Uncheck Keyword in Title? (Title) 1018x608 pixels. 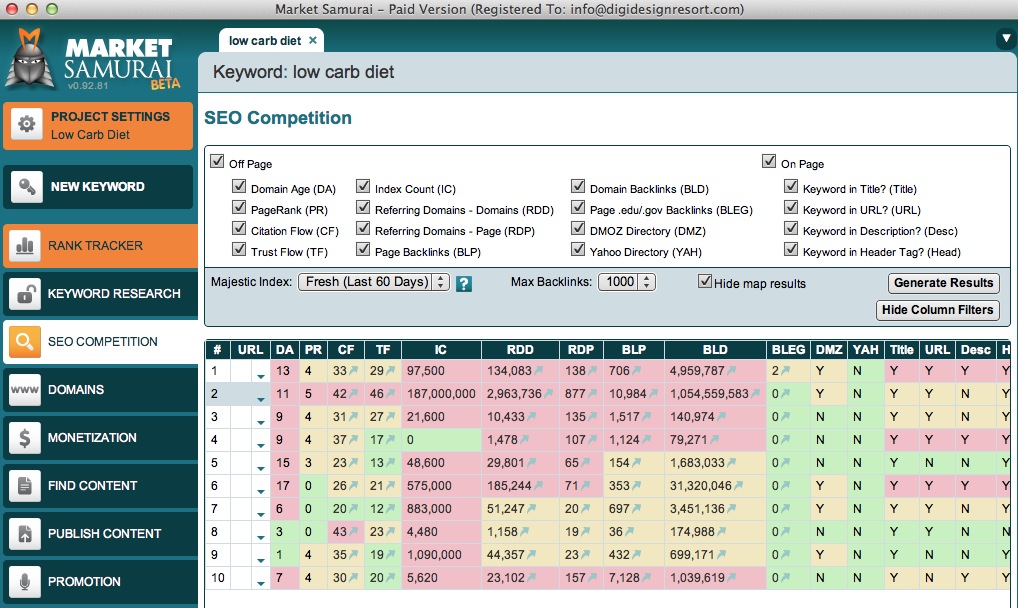point(791,186)
